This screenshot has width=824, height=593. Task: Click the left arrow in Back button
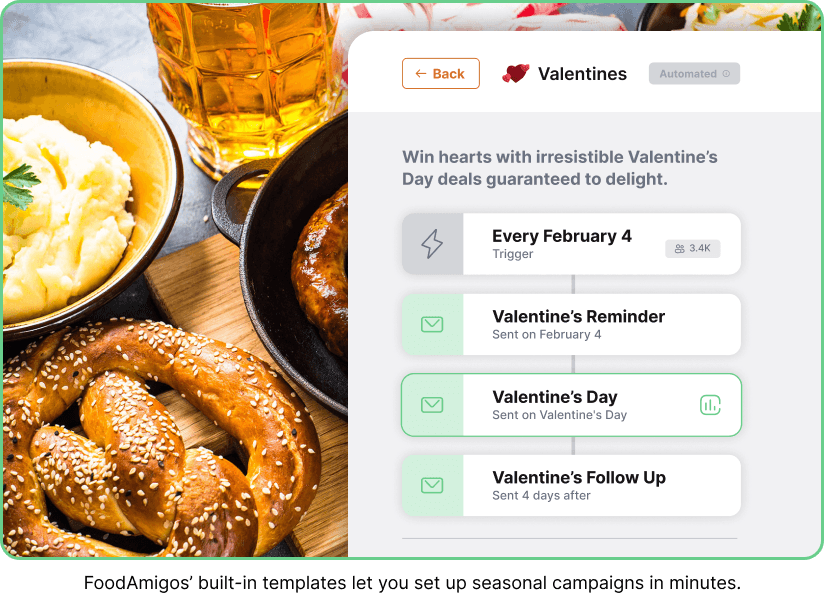click(420, 74)
